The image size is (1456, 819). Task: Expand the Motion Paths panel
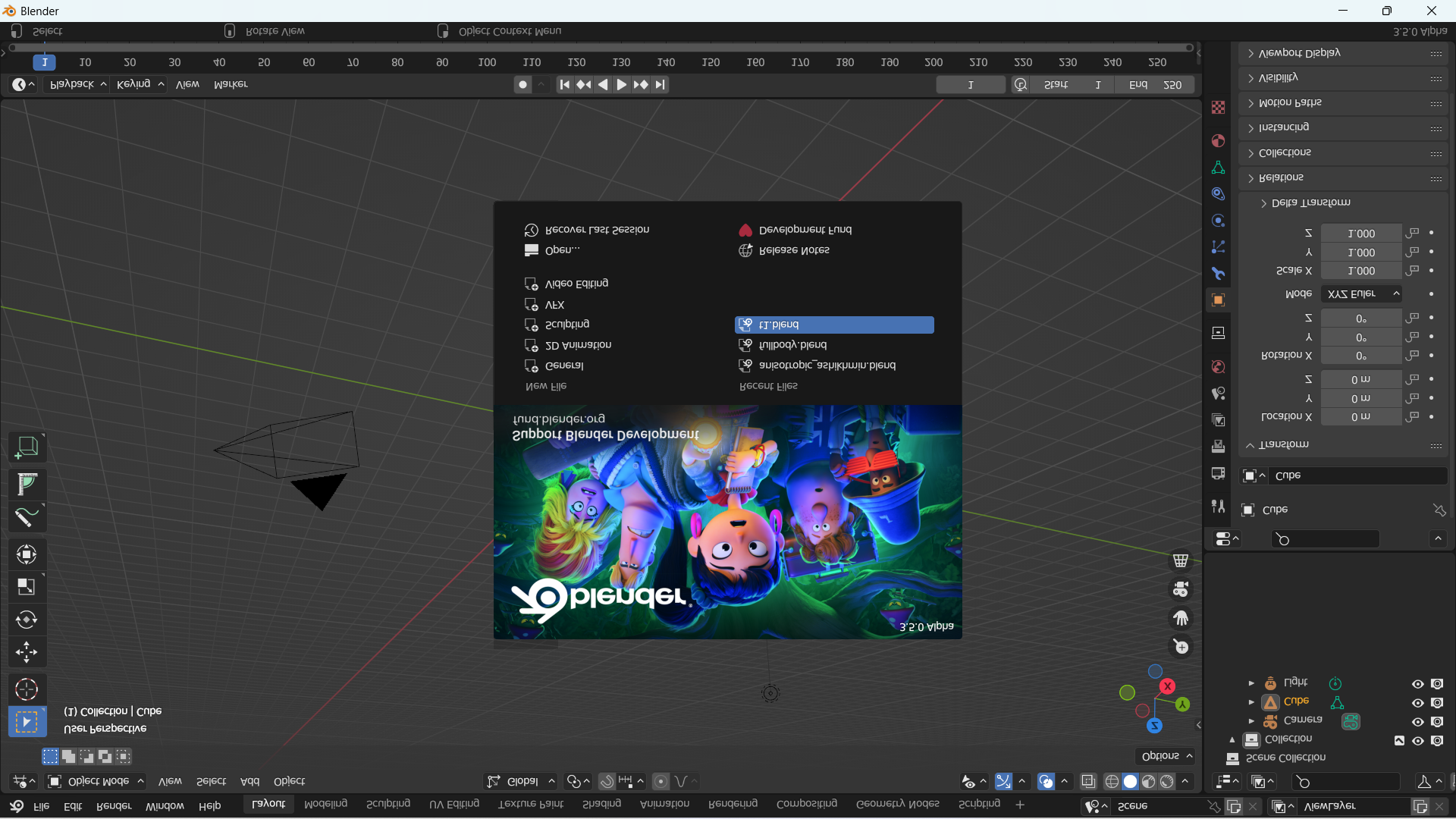tap(1289, 103)
